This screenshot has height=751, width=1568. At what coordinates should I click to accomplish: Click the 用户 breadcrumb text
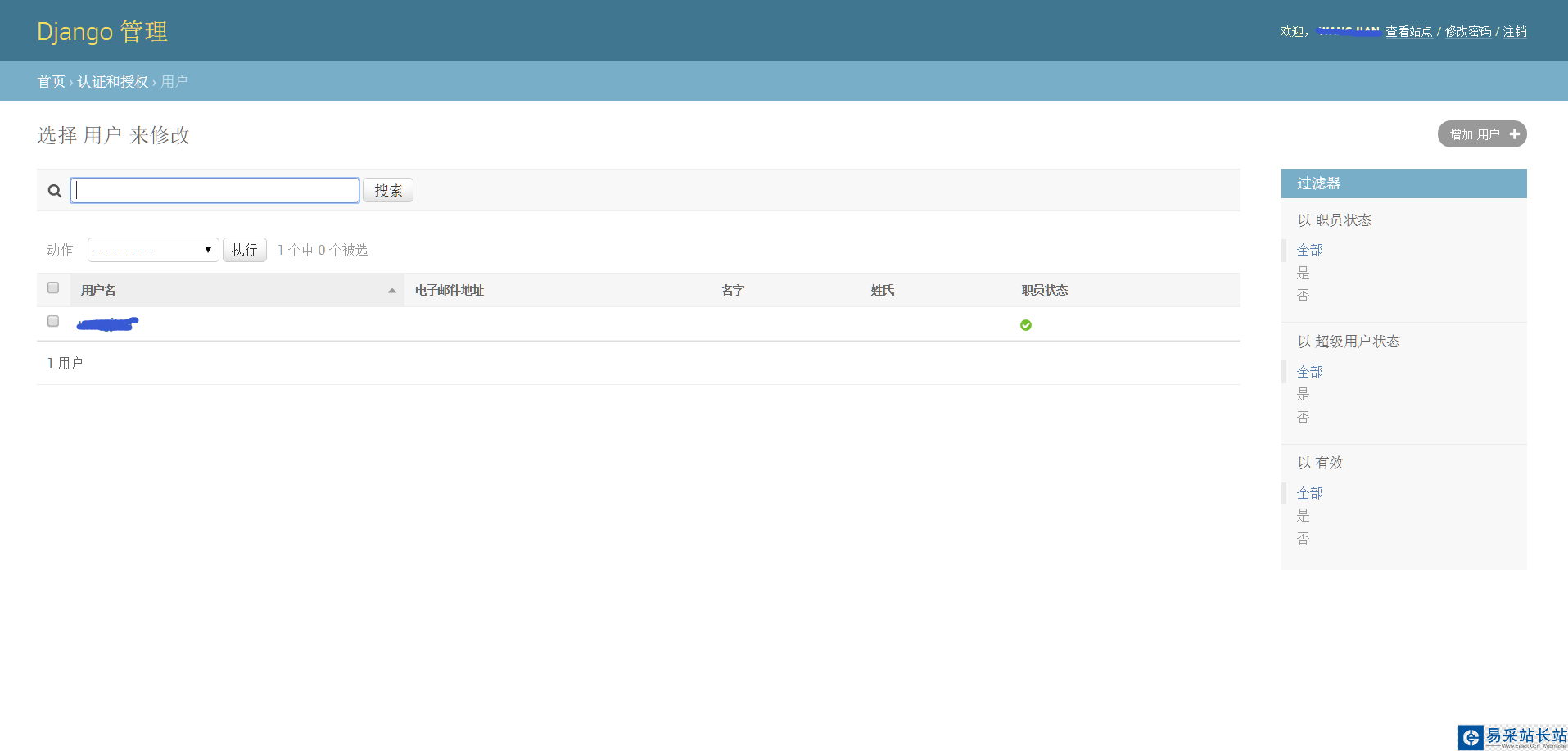point(174,82)
